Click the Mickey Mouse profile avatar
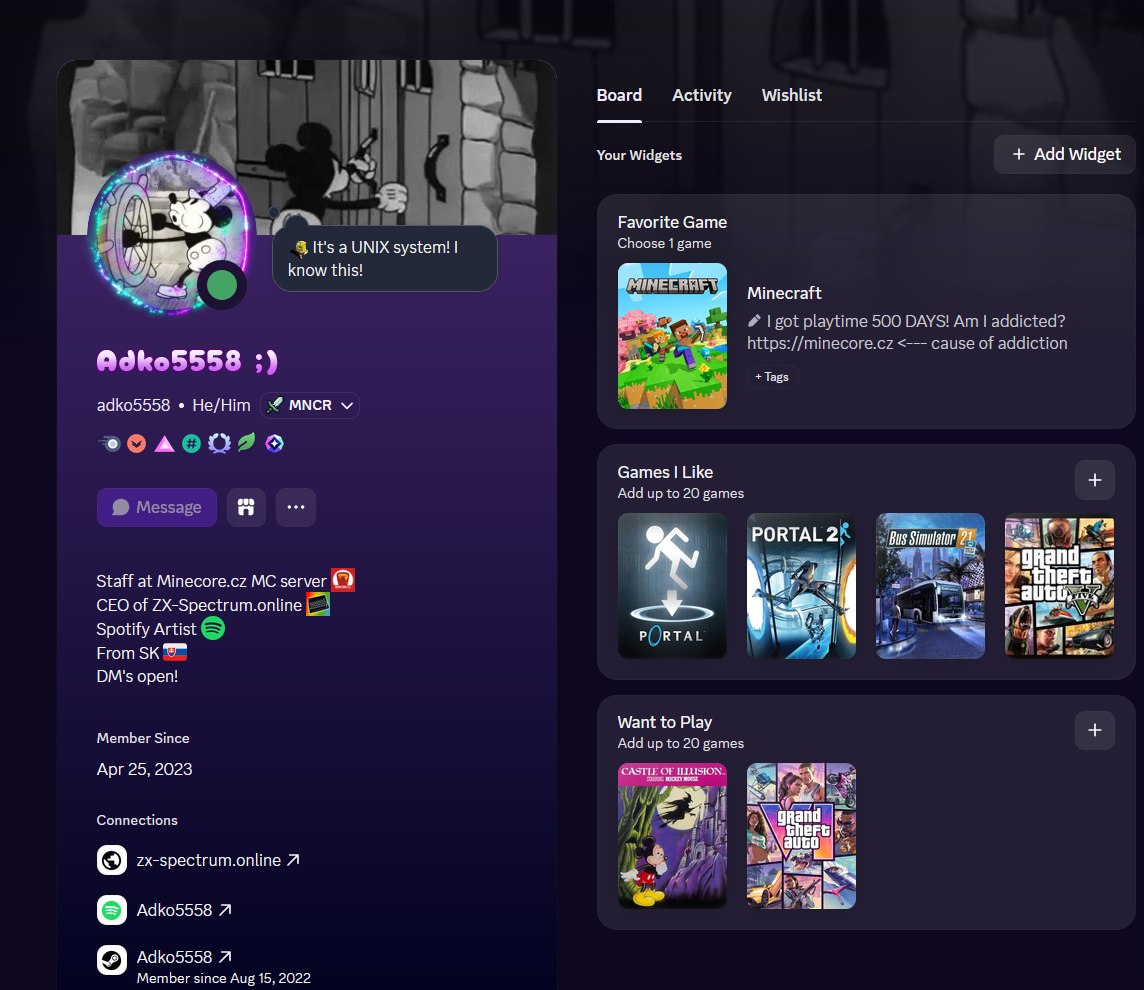The height and width of the screenshot is (990, 1144). click(x=172, y=232)
